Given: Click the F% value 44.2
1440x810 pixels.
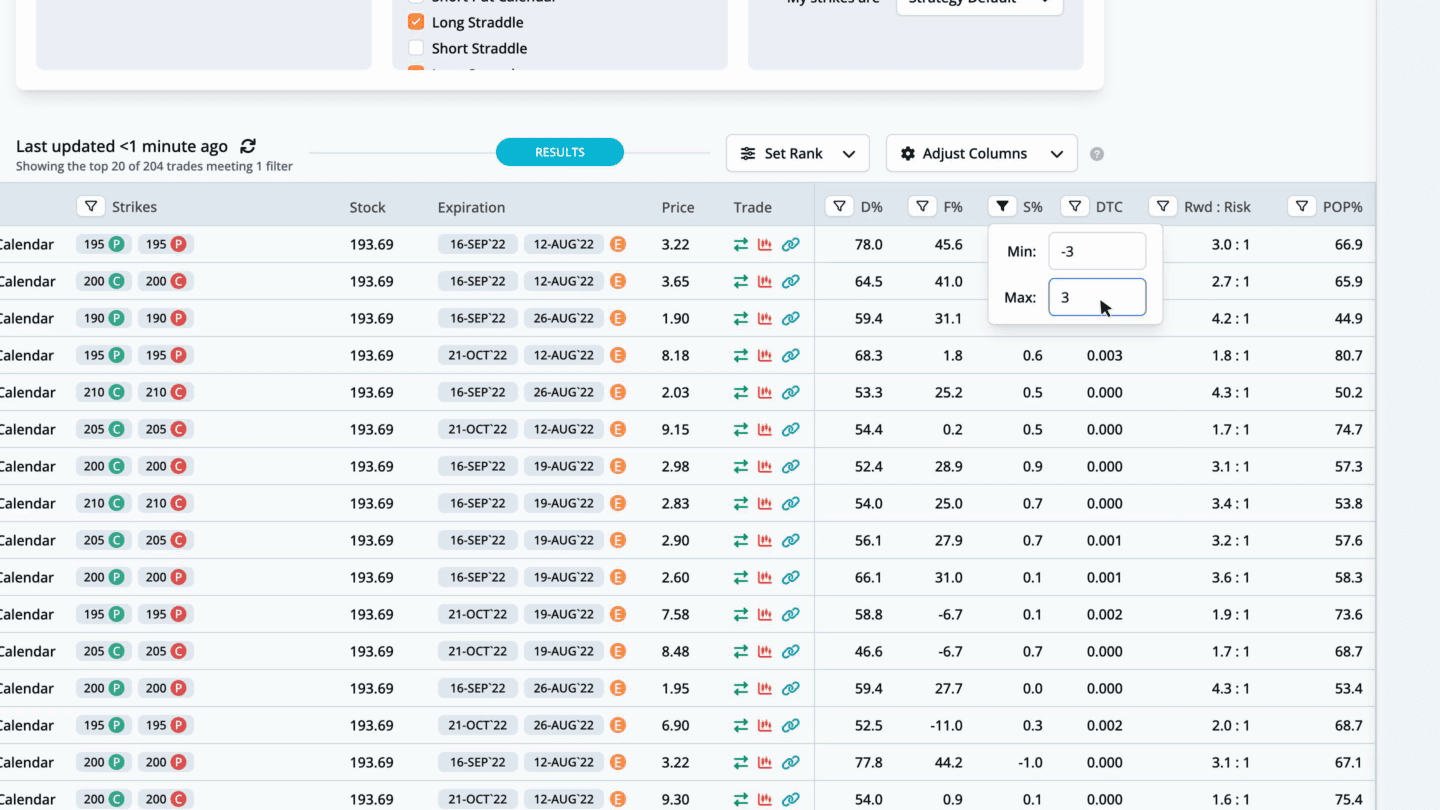Looking at the screenshot, I should pyautogui.click(x=948, y=763).
